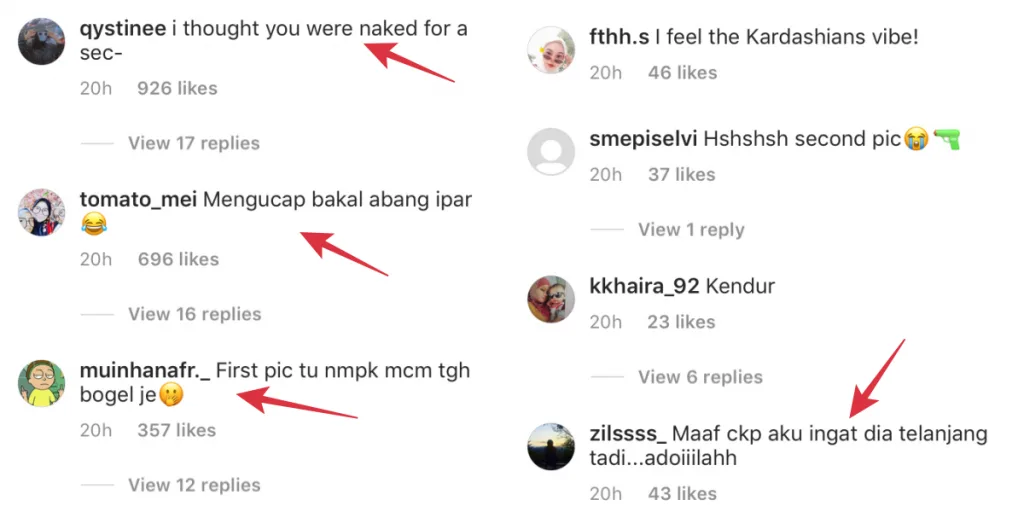The width and height of the screenshot is (1024, 512).
Task: Open qystinee username link
Action: click(x=122, y=29)
